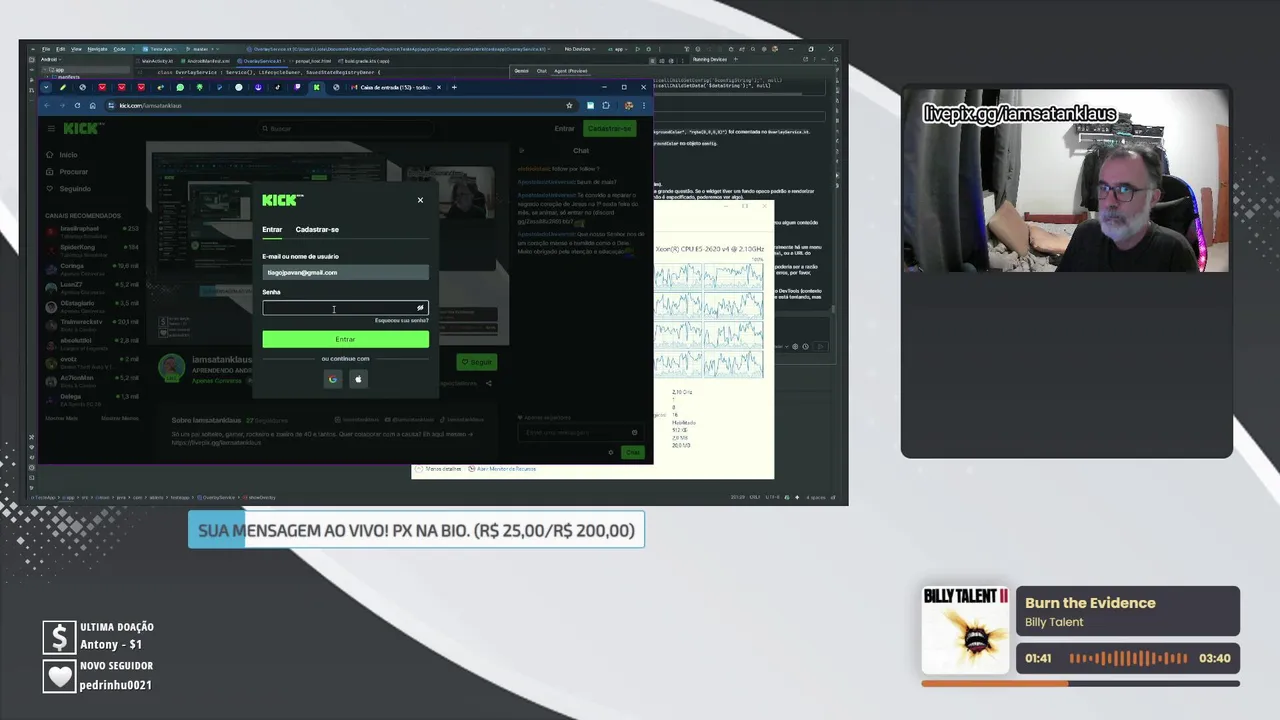Switch to the Cadastrar-se tab in login dialog
Image resolution: width=1280 pixels, height=720 pixels.
pyautogui.click(x=317, y=229)
